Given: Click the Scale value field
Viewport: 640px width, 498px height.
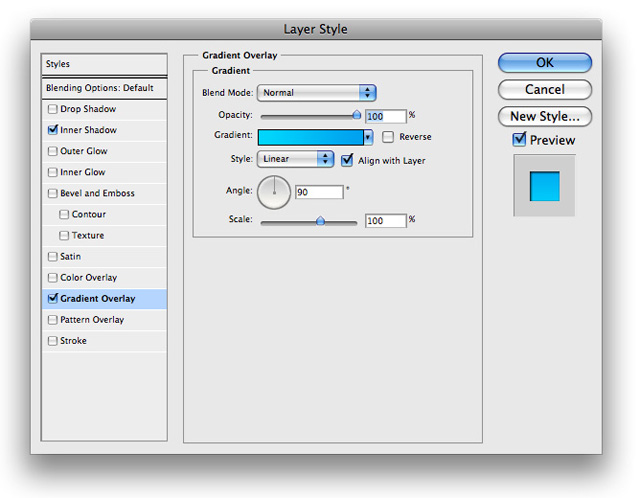Looking at the screenshot, I should click(386, 221).
